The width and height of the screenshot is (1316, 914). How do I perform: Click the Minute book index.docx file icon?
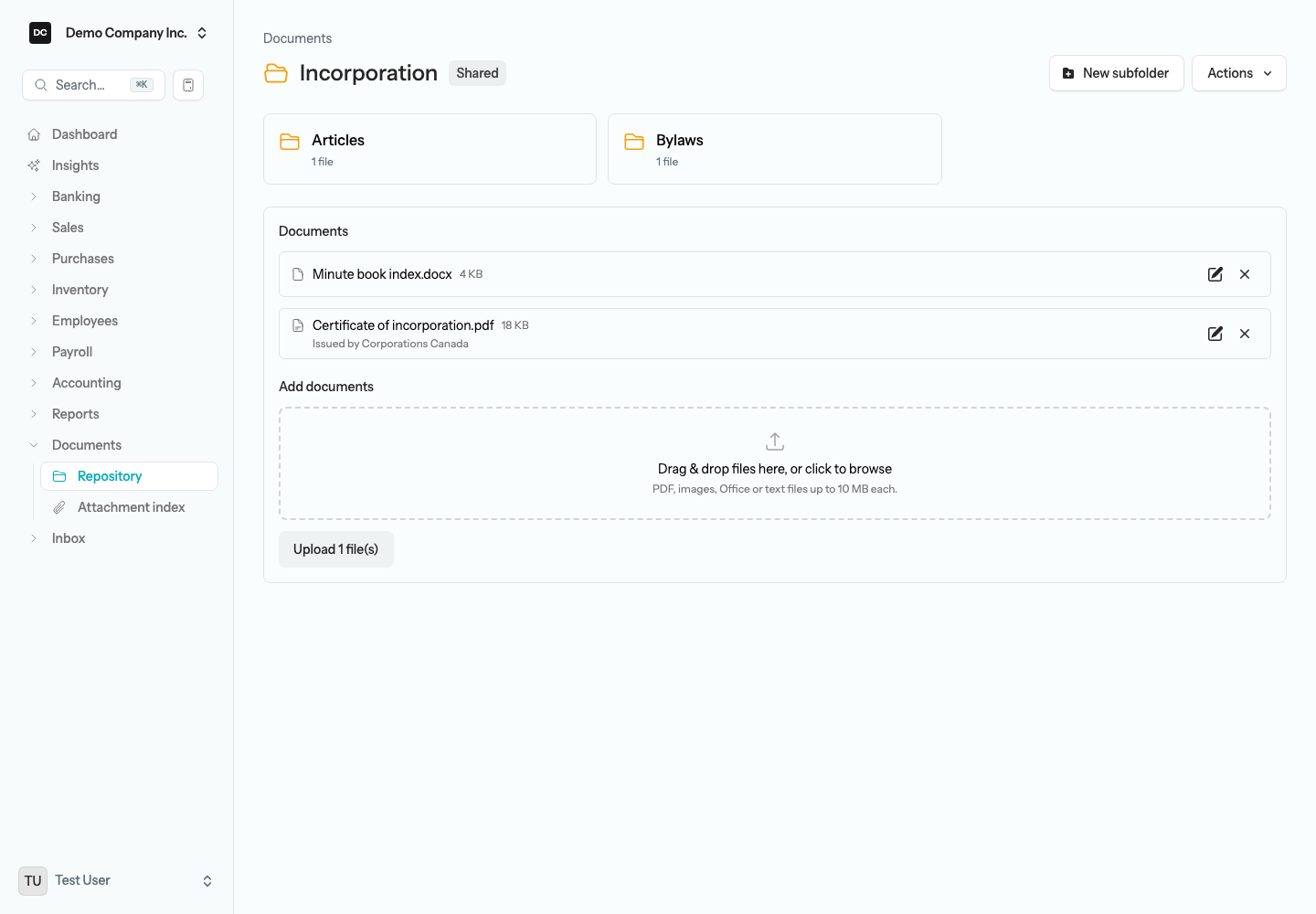[x=298, y=274]
